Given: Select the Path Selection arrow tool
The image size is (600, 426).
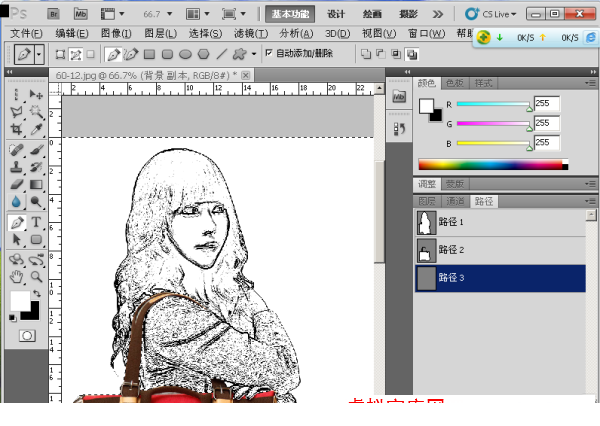Looking at the screenshot, I should point(16,240).
